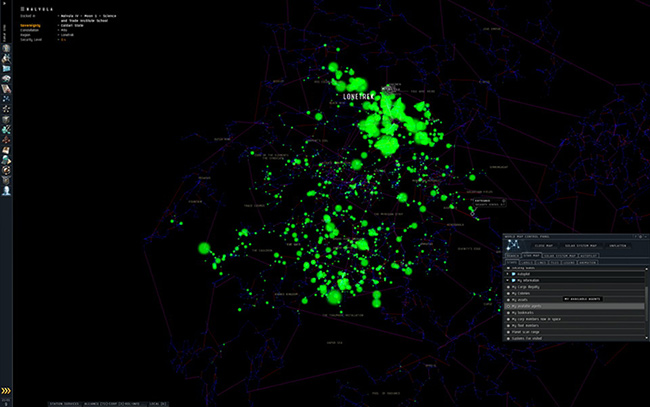Click the large green star at map's far left

(x=204, y=248)
